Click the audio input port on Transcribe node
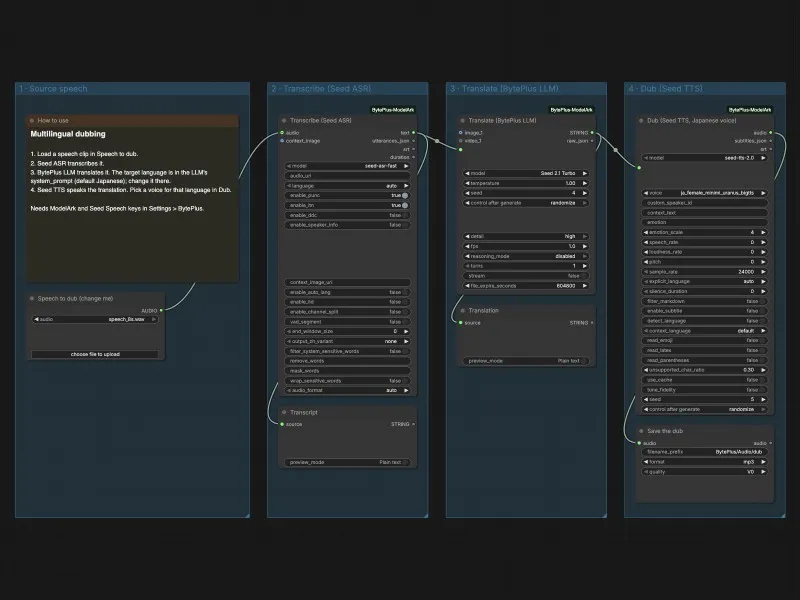Viewport: 800px width, 600px height. click(x=282, y=133)
